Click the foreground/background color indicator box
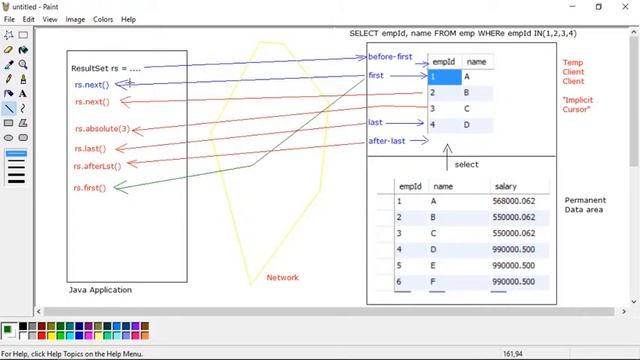This screenshot has height=360, width=640. 9,330
